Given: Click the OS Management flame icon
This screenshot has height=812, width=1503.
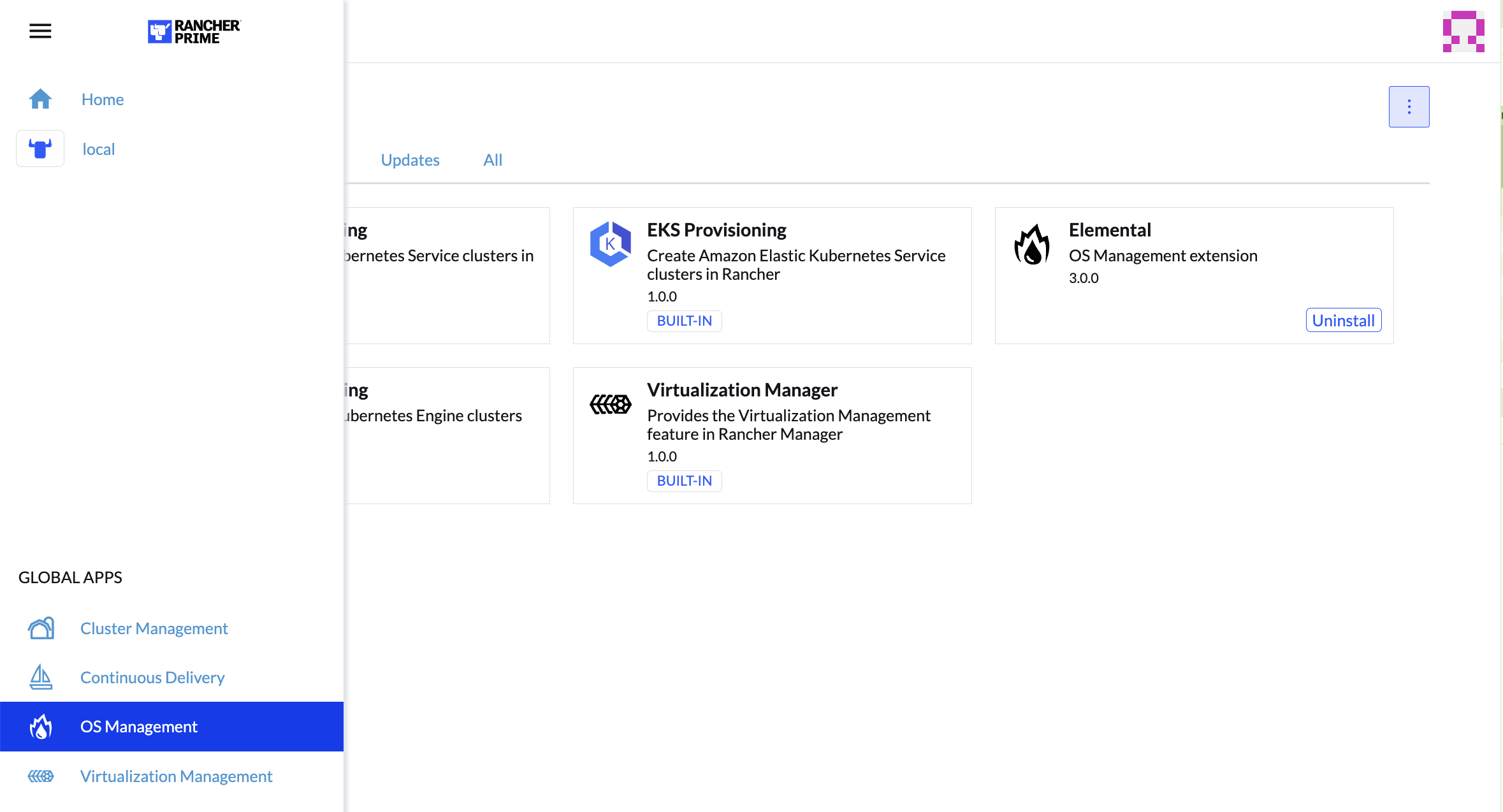Looking at the screenshot, I should (x=41, y=727).
